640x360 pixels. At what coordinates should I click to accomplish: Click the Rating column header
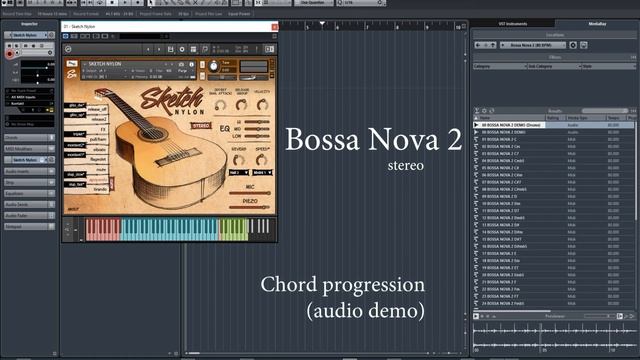tap(555, 118)
